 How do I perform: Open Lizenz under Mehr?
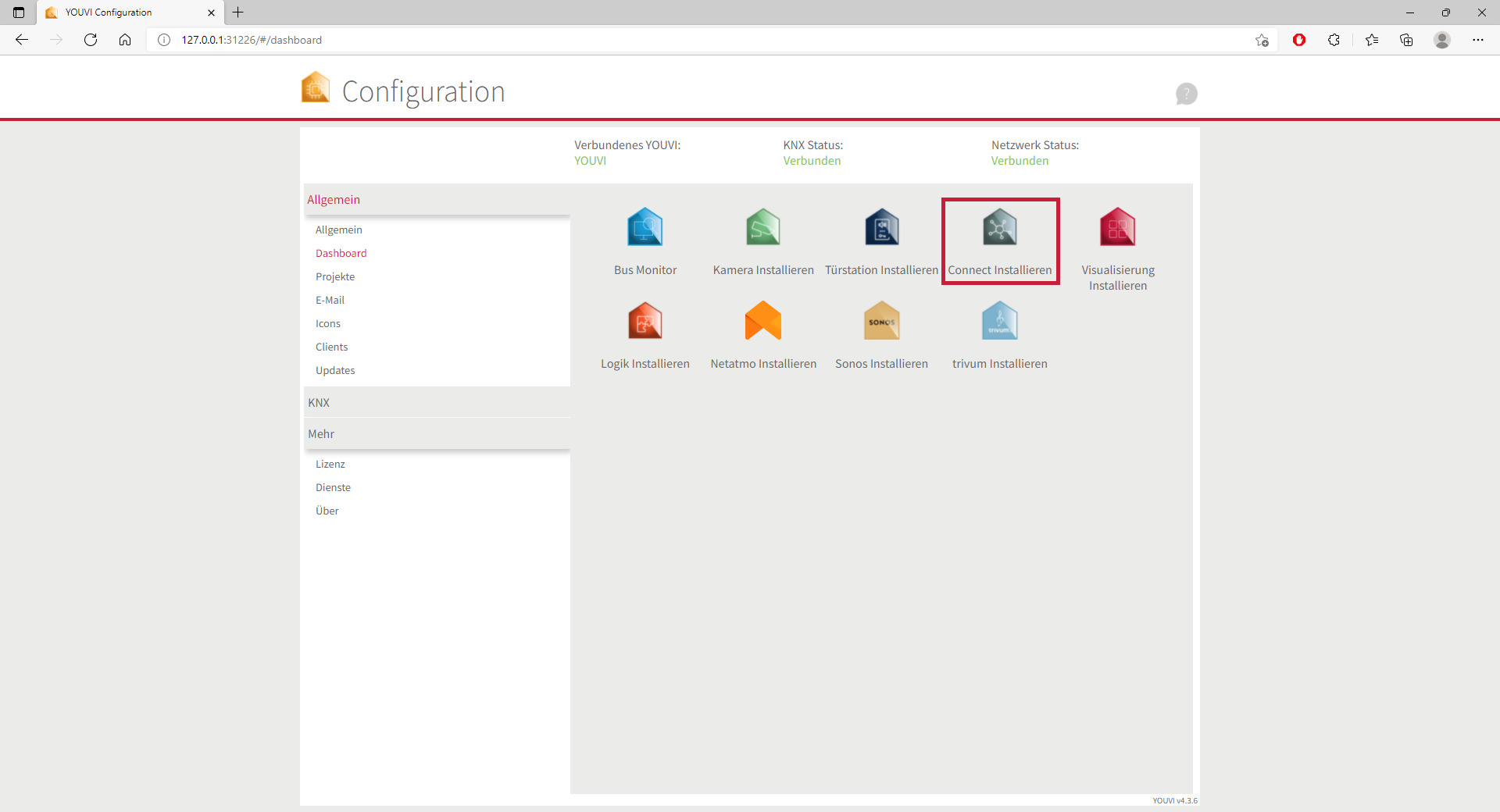pyautogui.click(x=330, y=464)
